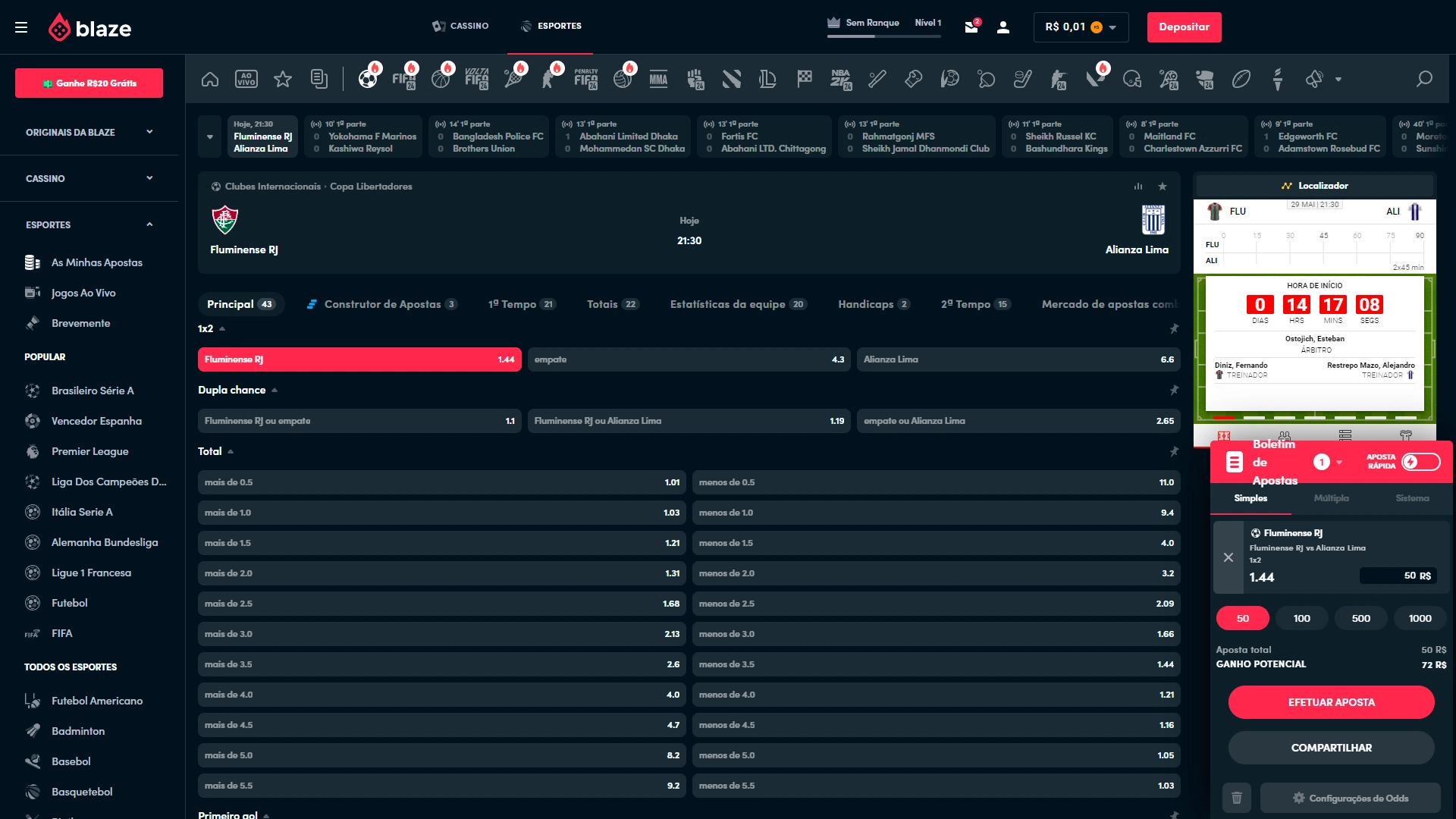Click the Efetuar Aposta button
This screenshot has width=1456, height=819.
coord(1330,702)
